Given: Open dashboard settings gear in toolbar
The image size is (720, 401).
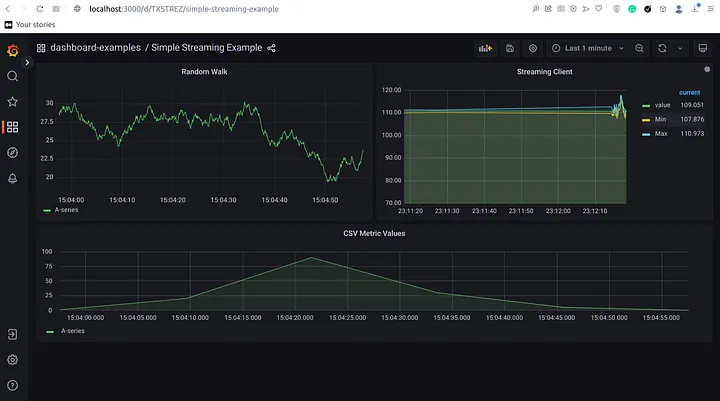Looking at the screenshot, I should pyautogui.click(x=533, y=48).
